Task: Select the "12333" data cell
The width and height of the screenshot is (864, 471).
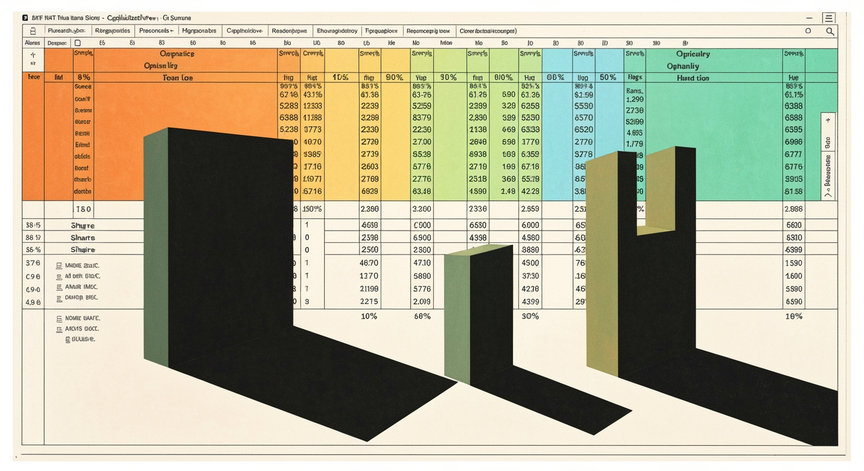Action: click(x=312, y=106)
